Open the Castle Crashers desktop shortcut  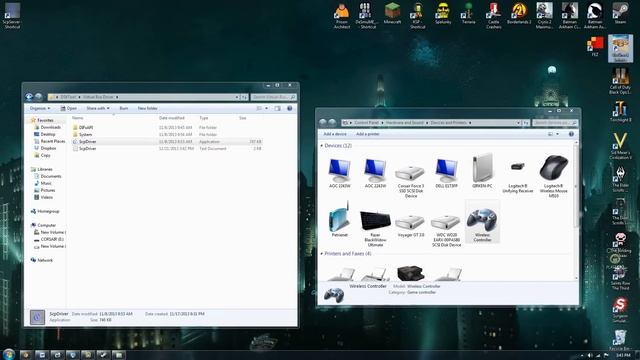point(493,16)
